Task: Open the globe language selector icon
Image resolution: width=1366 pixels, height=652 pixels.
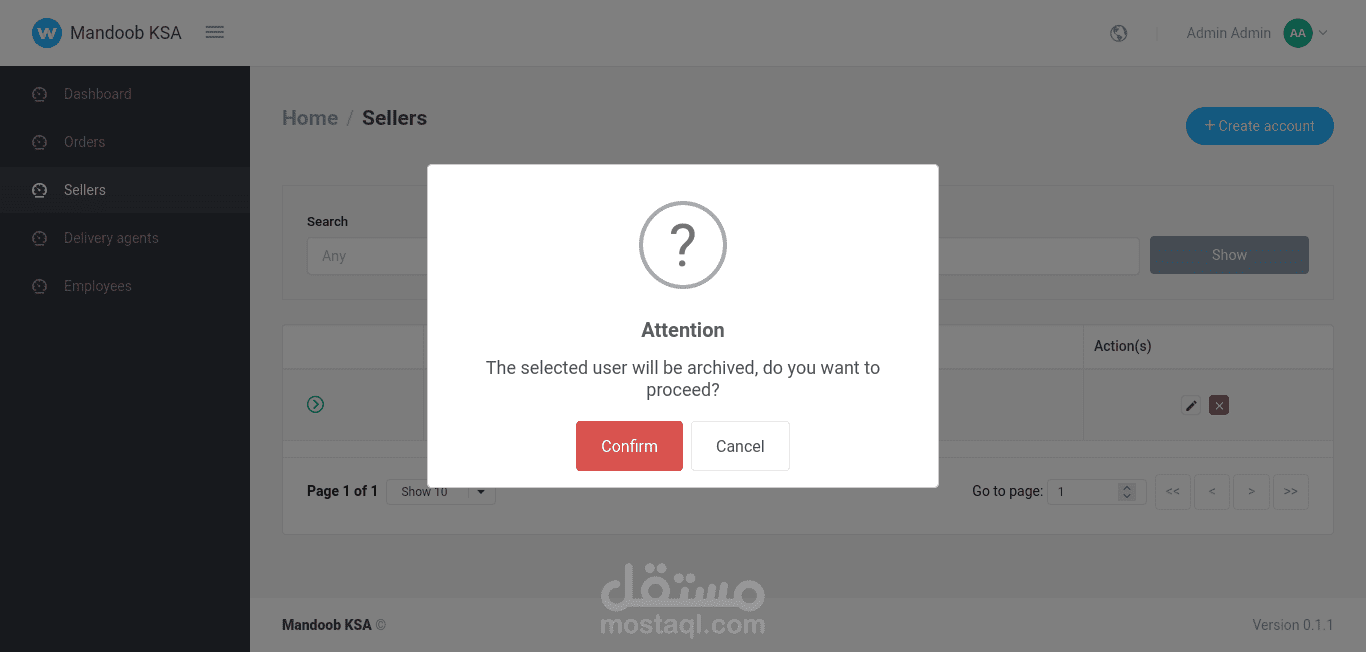Action: pos(1119,33)
